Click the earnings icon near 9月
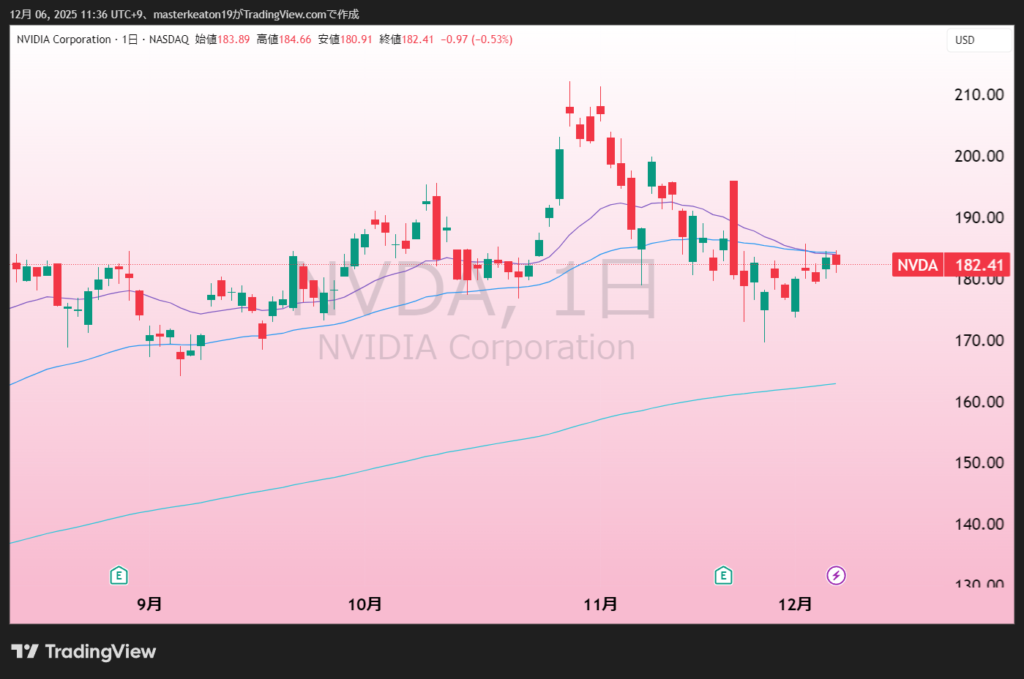 click(x=119, y=575)
